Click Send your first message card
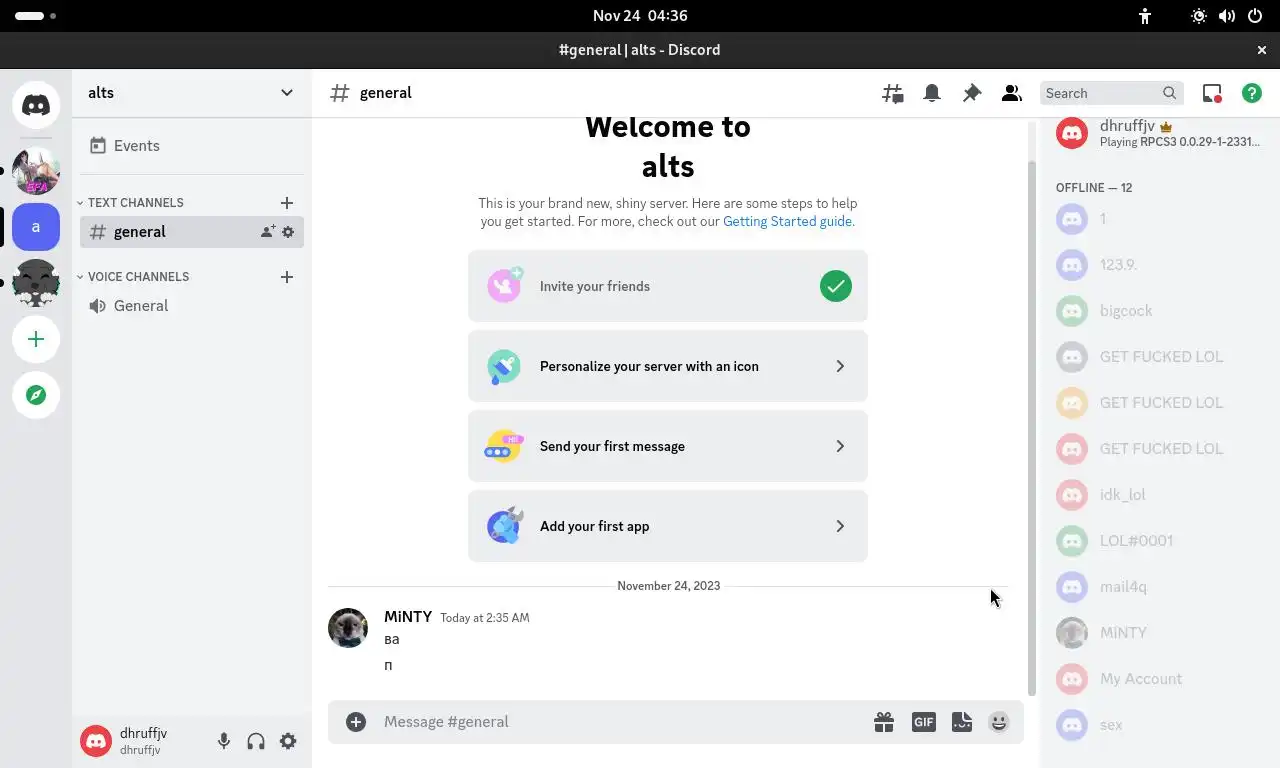Viewport: 1280px width, 768px height. click(668, 446)
